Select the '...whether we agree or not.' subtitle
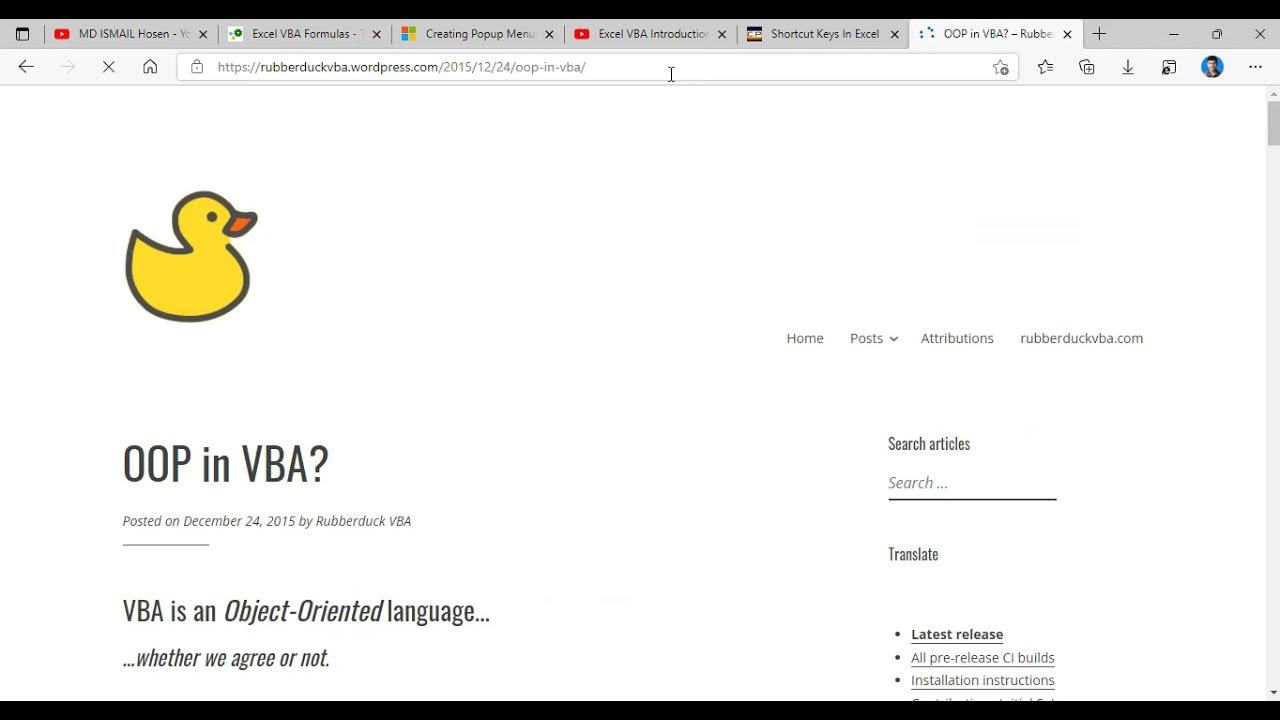This screenshot has width=1280, height=720. tap(226, 658)
